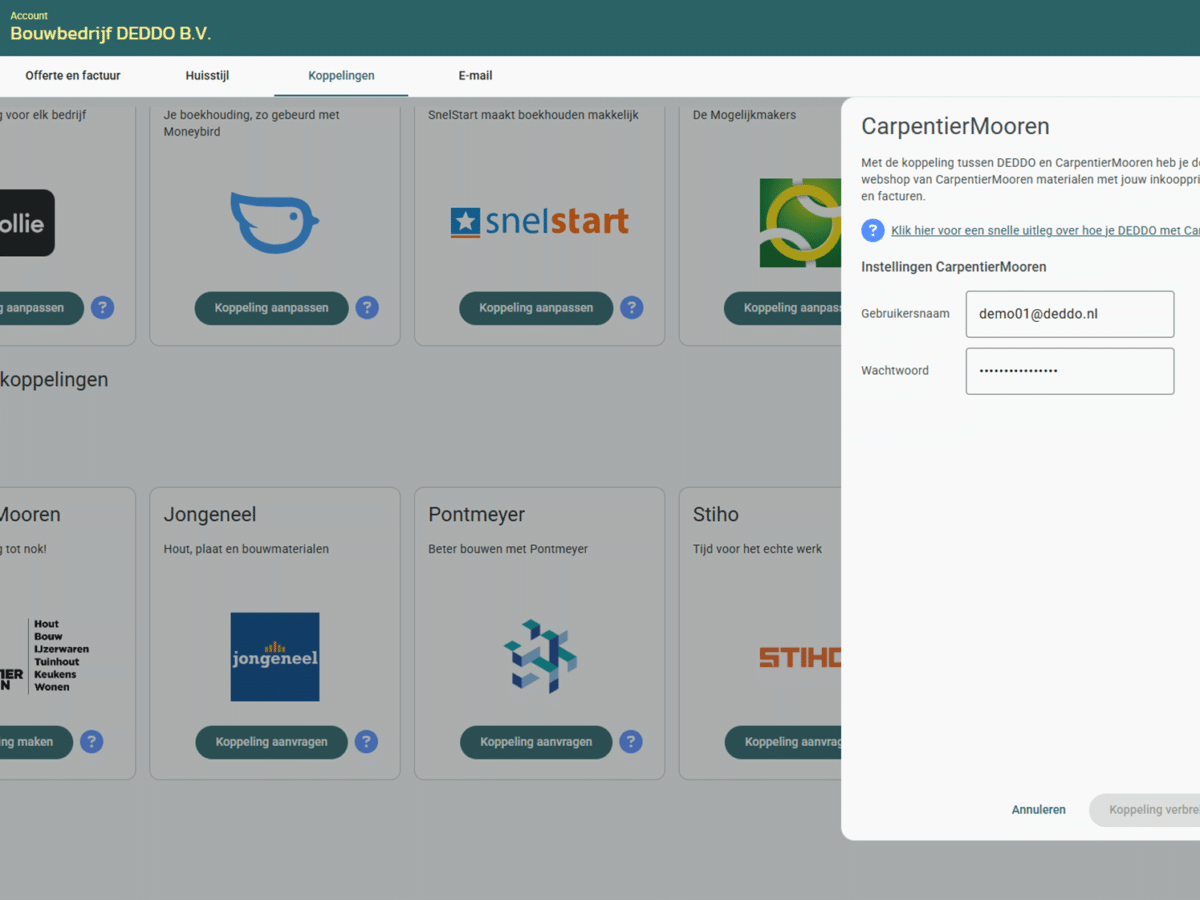
Task: Focus the Wachtwoord password field
Action: coord(1070,371)
